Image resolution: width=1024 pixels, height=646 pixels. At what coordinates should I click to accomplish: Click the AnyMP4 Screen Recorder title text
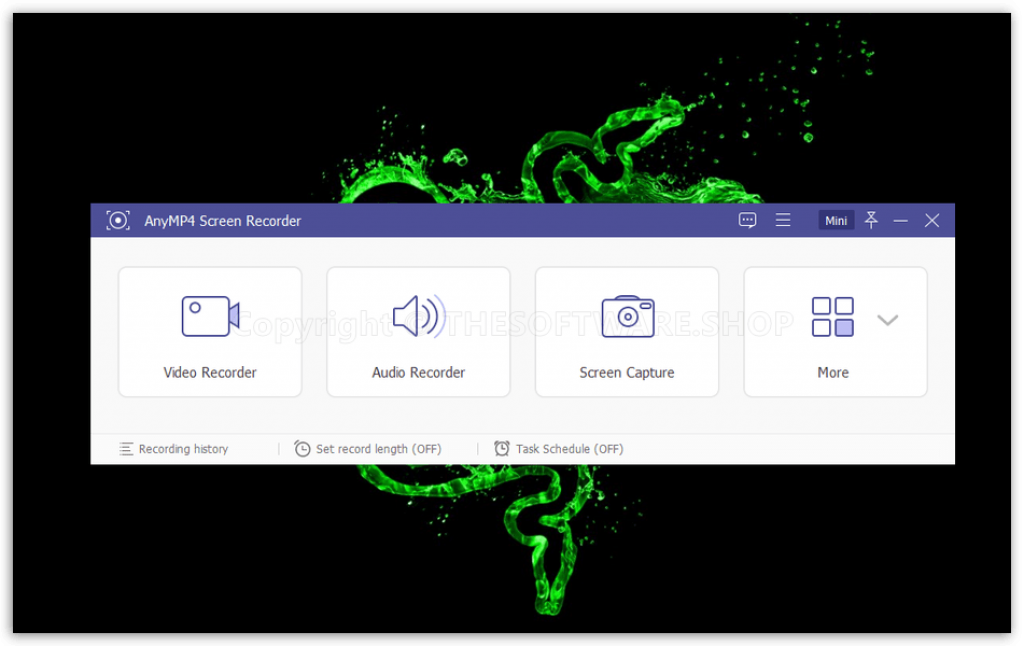223,221
